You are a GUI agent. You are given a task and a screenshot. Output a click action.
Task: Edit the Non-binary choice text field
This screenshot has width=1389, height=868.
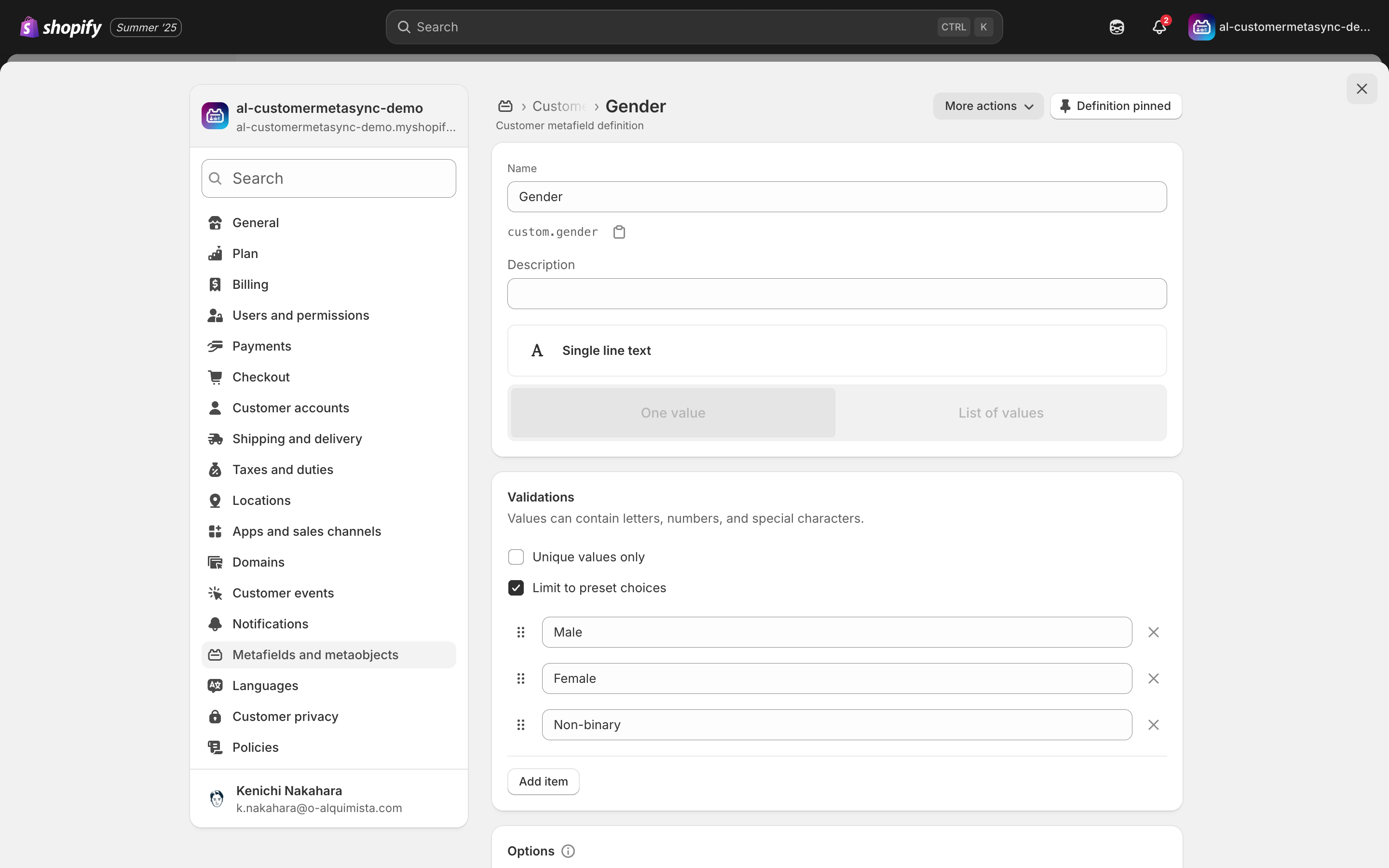tap(836, 724)
